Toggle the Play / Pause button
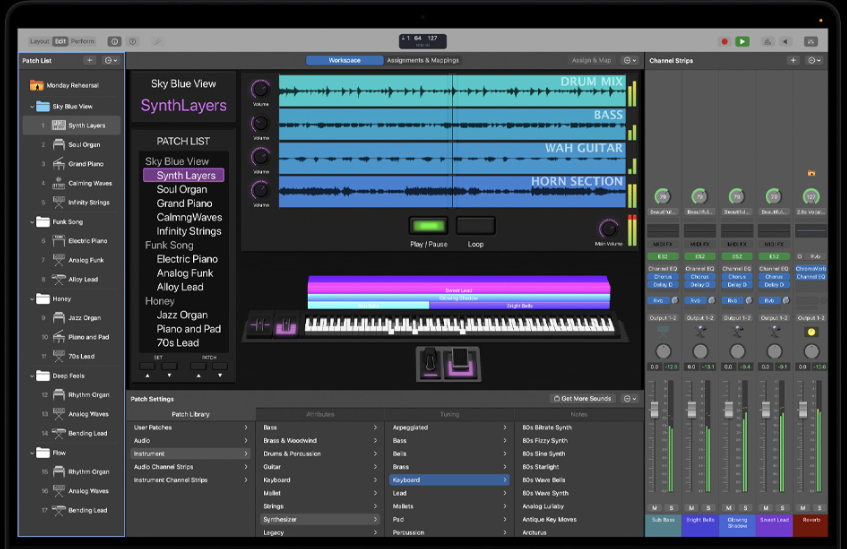The width and height of the screenshot is (847, 549). pos(428,225)
